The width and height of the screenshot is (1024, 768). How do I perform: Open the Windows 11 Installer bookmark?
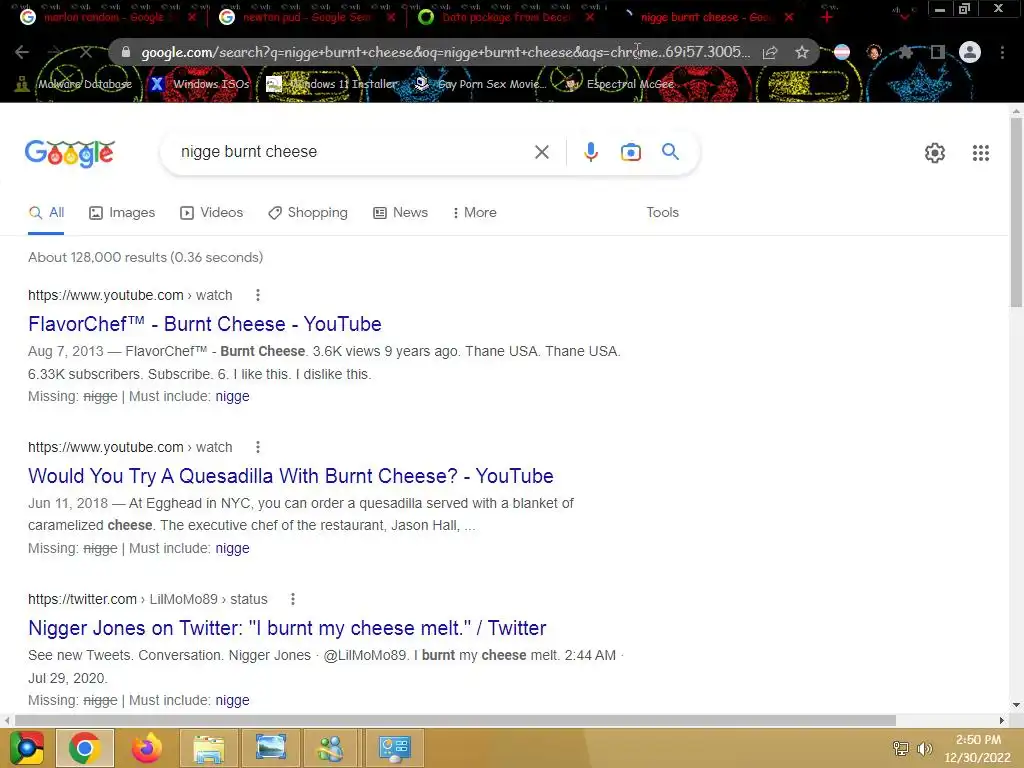[x=332, y=84]
